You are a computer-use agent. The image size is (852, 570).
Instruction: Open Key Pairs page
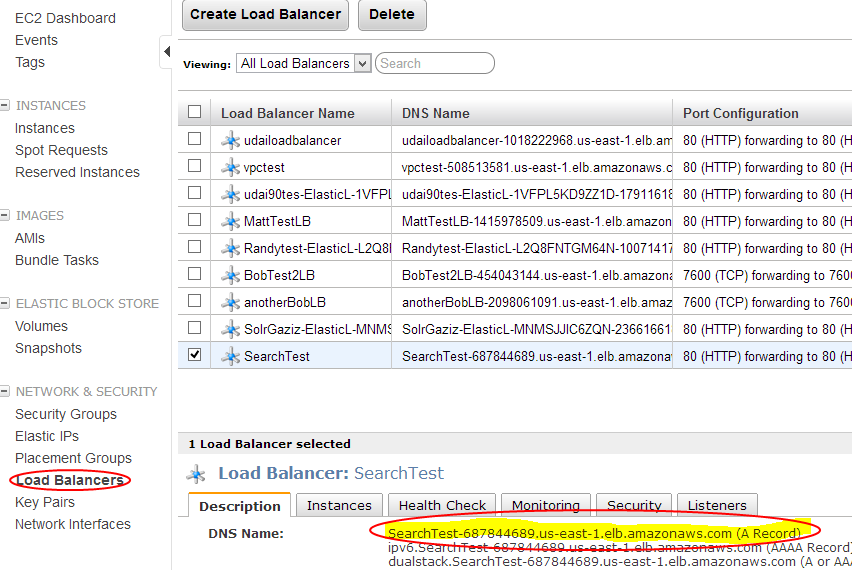tap(45, 502)
